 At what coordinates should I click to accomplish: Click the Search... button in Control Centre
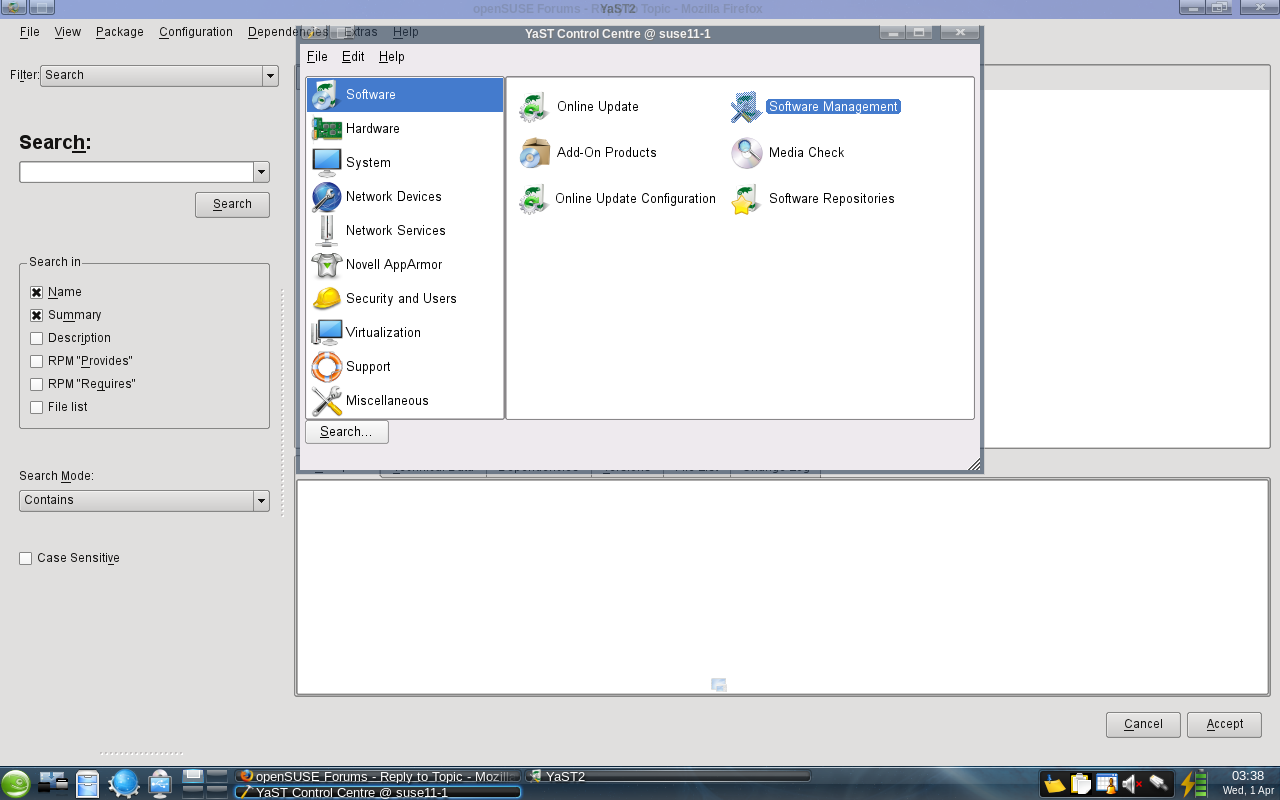click(347, 432)
